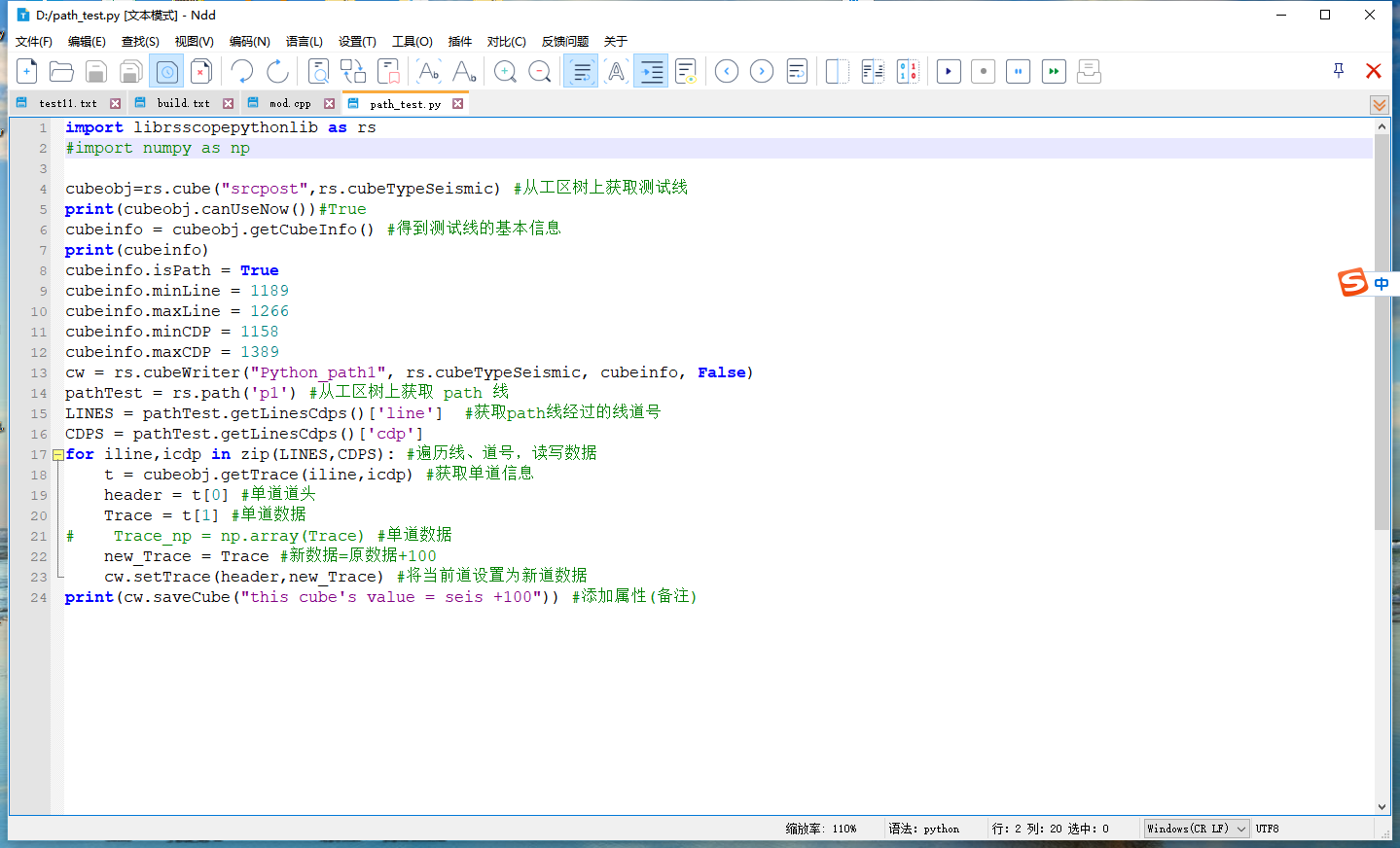1400x848 pixels.
Task: Click the line wrap format icon after the navigation arrows
Action: (797, 71)
